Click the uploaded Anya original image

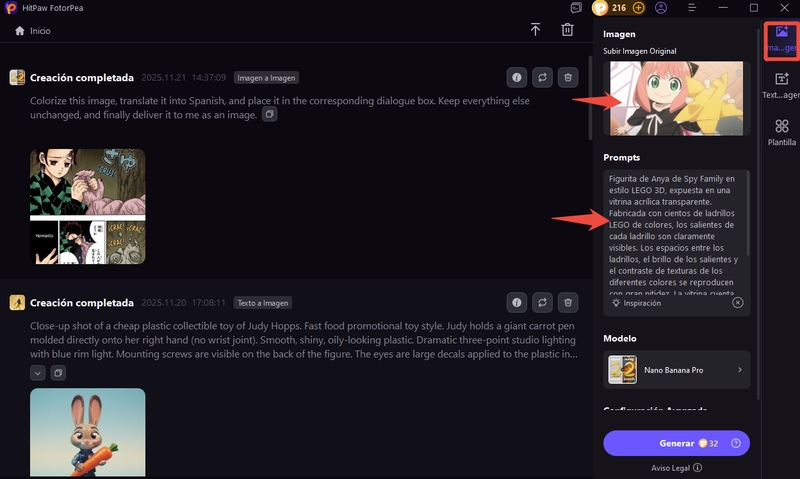pos(676,97)
